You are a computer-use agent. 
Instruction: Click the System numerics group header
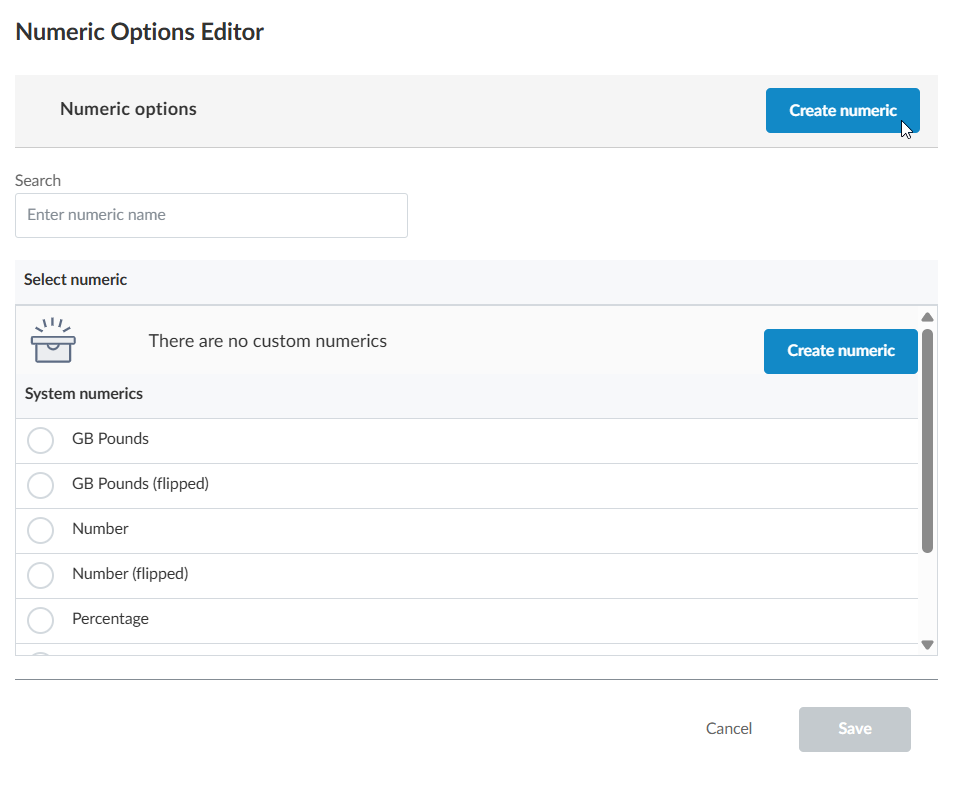84,394
